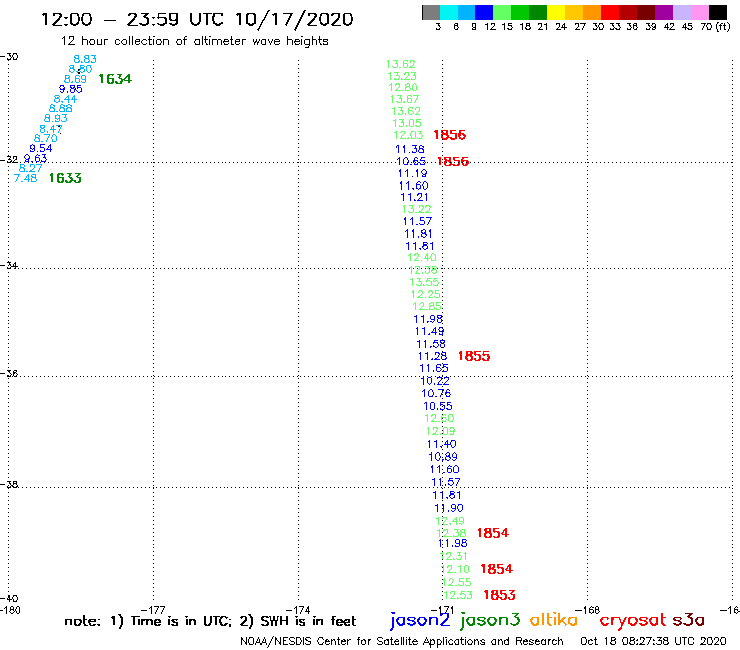Viewport: 740px width, 650px height.
Task: Select wave height value 10.76
Action: click(436, 393)
